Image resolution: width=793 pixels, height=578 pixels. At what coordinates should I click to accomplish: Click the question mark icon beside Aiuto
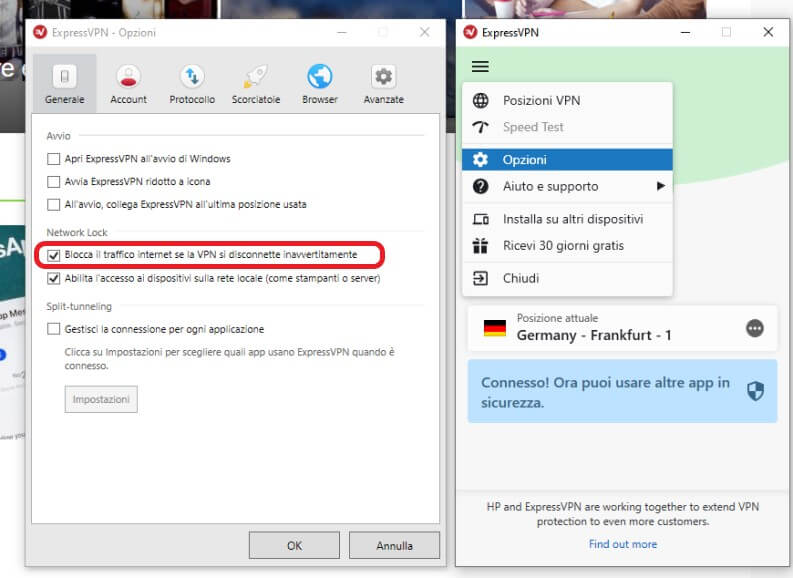(480, 186)
